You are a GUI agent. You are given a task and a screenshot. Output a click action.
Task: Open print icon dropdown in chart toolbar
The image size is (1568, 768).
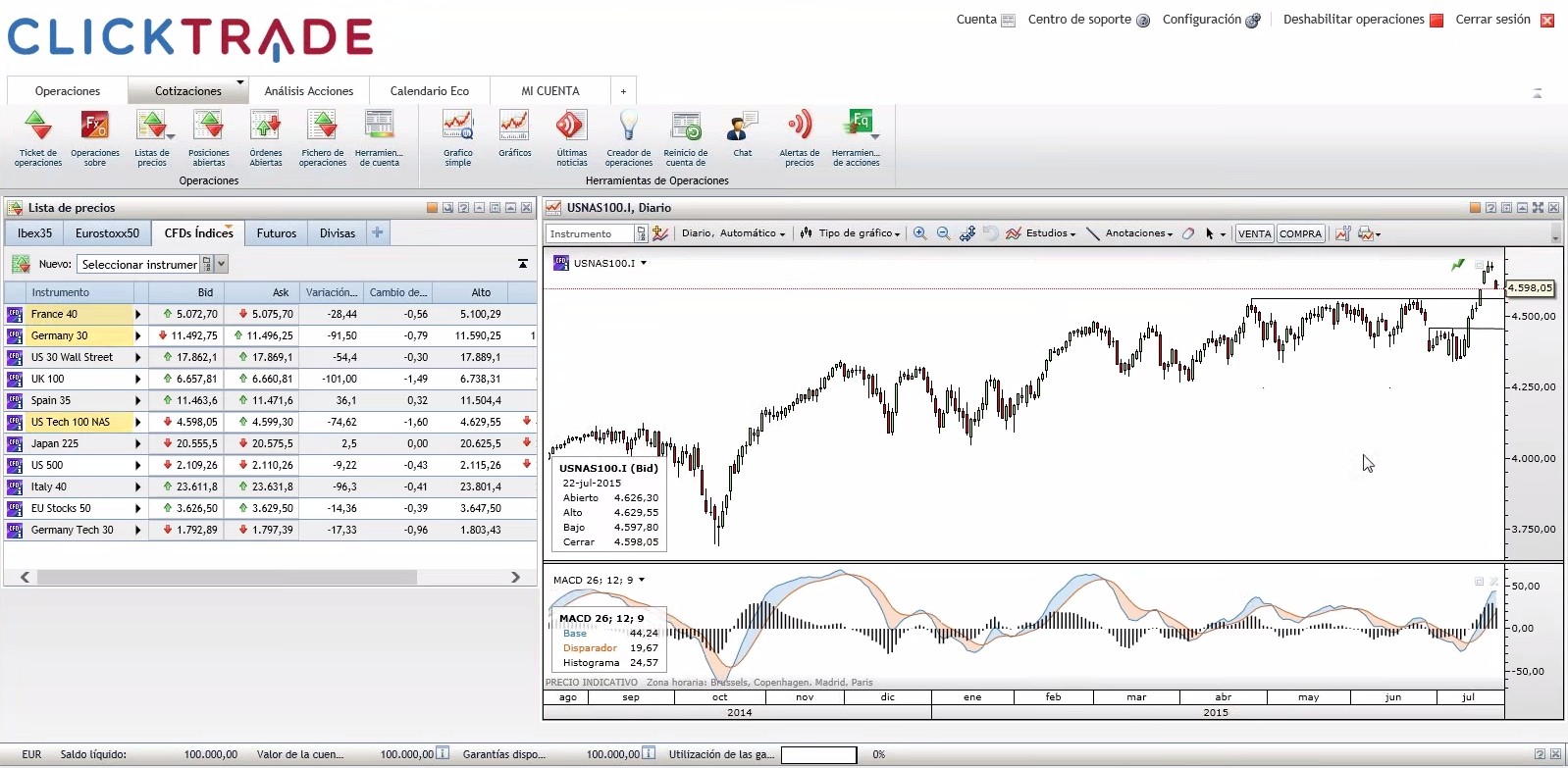click(1370, 233)
